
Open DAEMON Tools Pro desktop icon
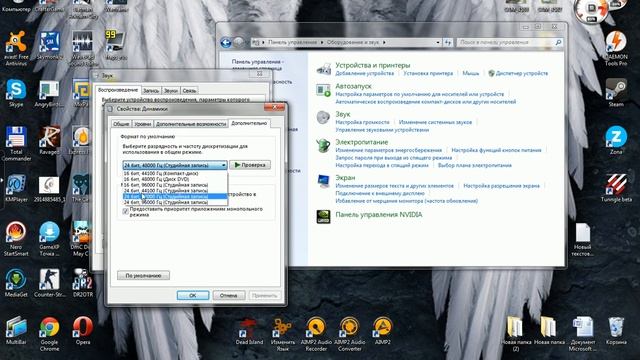(x=616, y=48)
